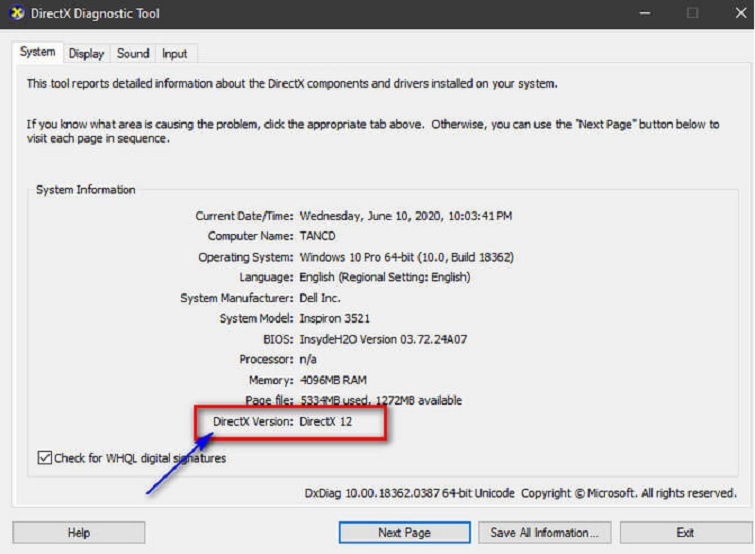Click the greyed-out maximize button
Viewport: 755px width, 554px height.
pyautogui.click(x=692, y=14)
